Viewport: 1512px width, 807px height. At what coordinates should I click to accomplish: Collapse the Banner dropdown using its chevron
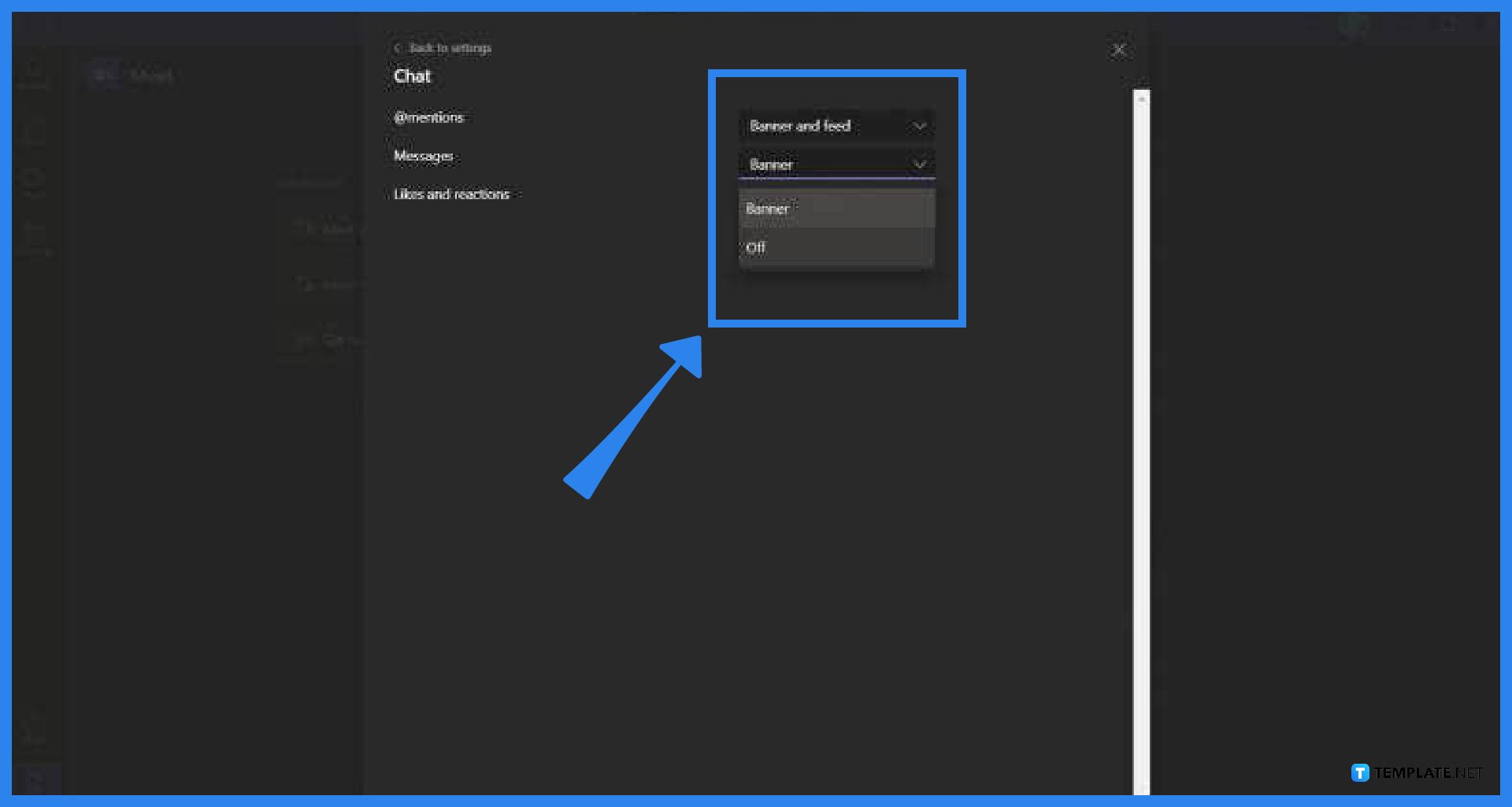pos(919,165)
